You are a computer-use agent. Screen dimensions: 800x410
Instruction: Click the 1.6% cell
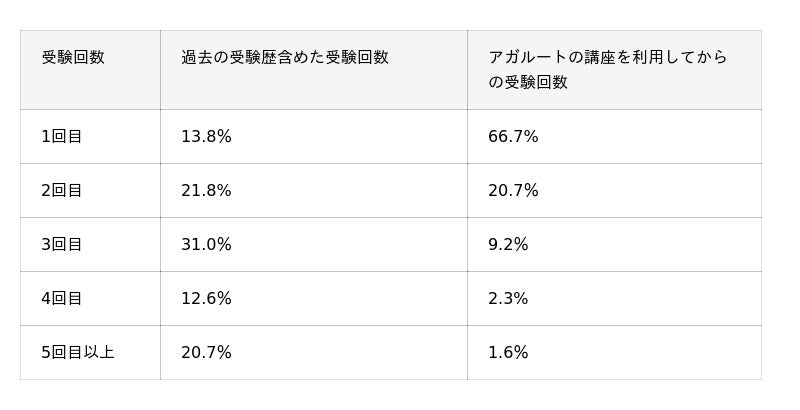tap(508, 353)
